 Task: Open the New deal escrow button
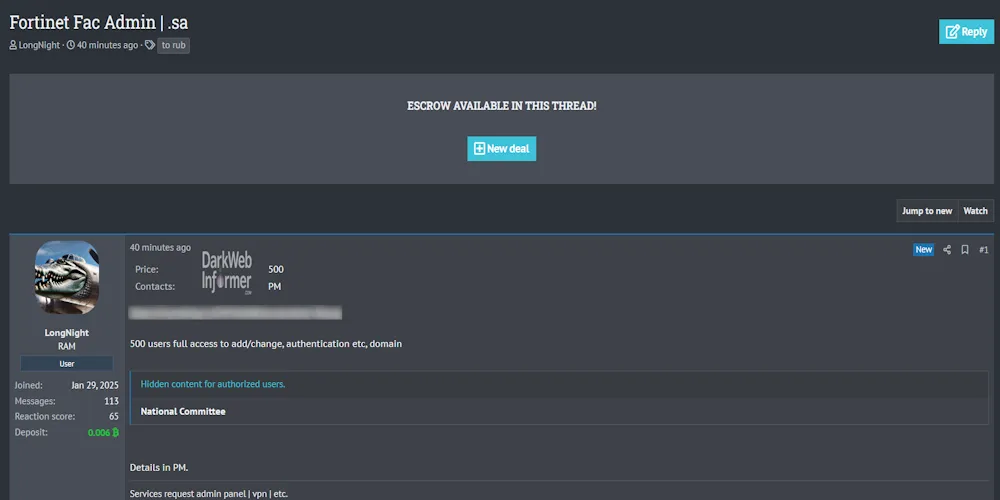pyautogui.click(x=501, y=149)
